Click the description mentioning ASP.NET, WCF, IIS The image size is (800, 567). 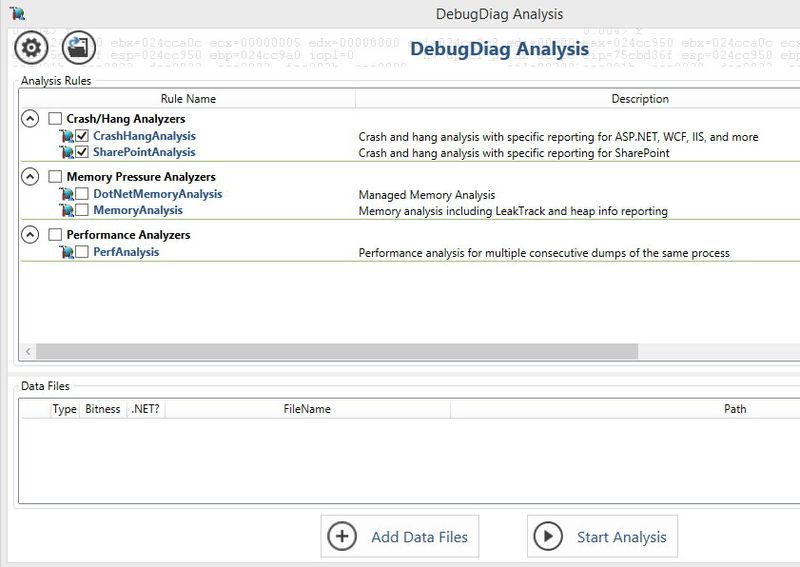click(x=558, y=137)
